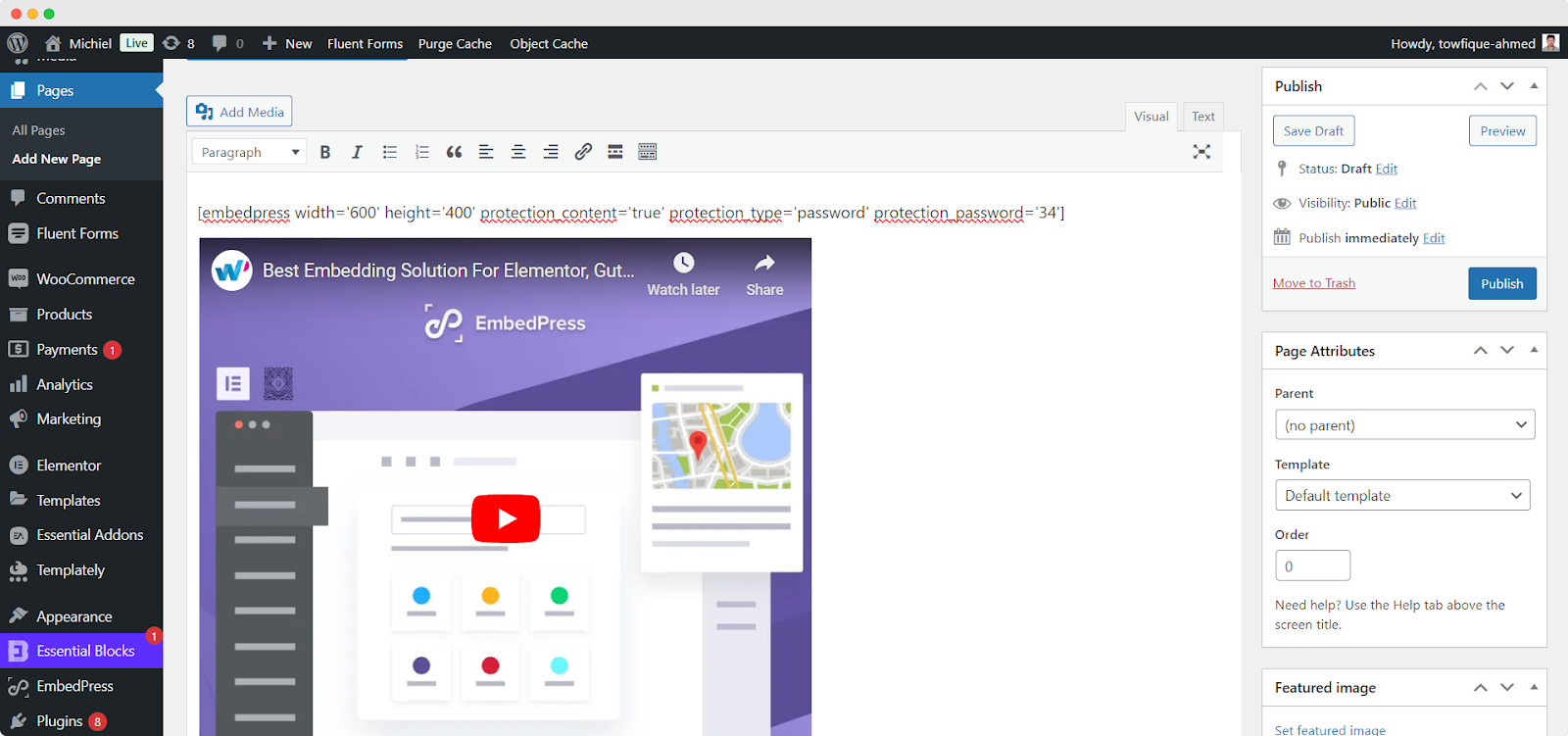
Task: Open Templates in sidebar
Action: 81,500
